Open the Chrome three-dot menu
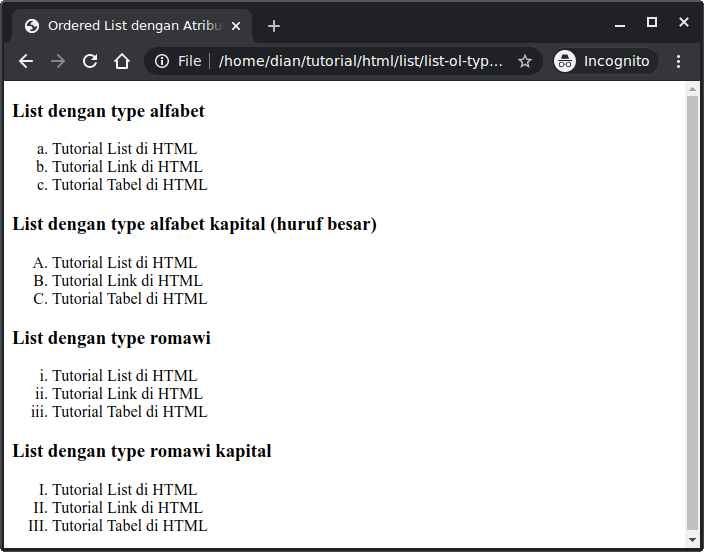Image resolution: width=704 pixels, height=552 pixels. tap(679, 61)
